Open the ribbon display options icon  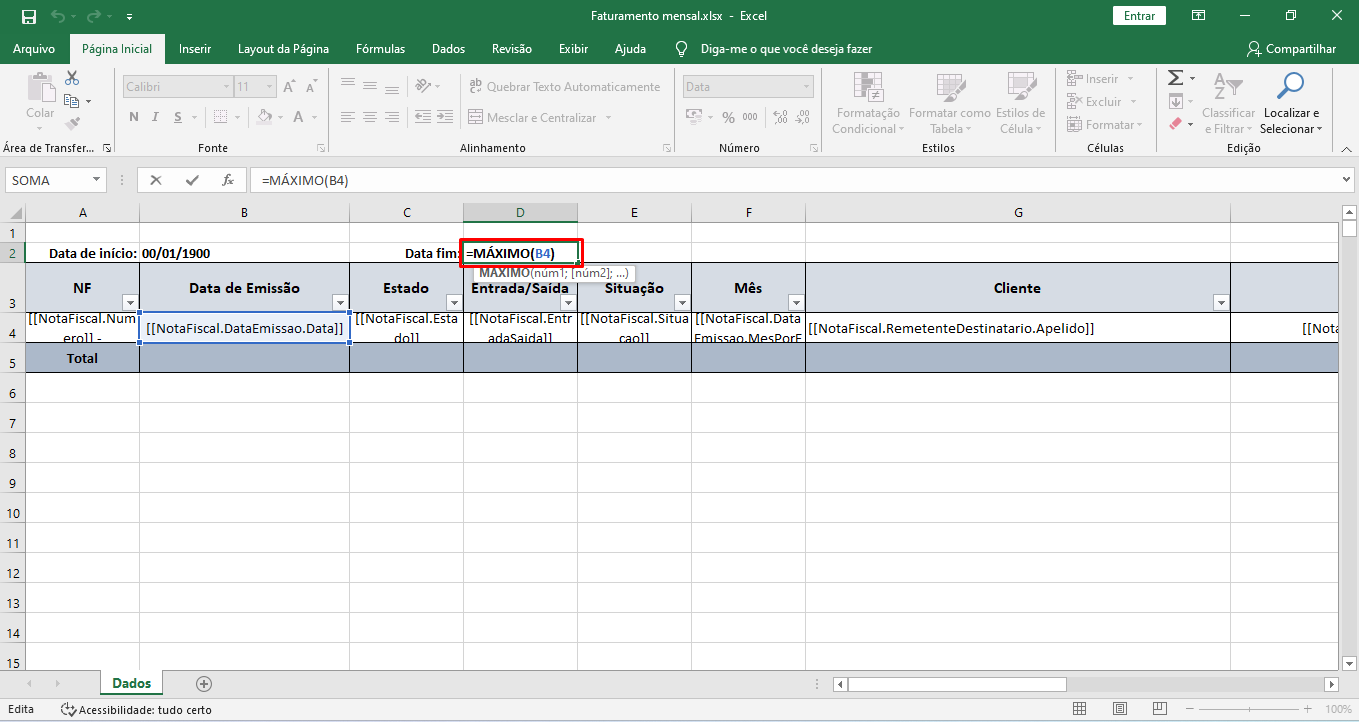(1198, 16)
